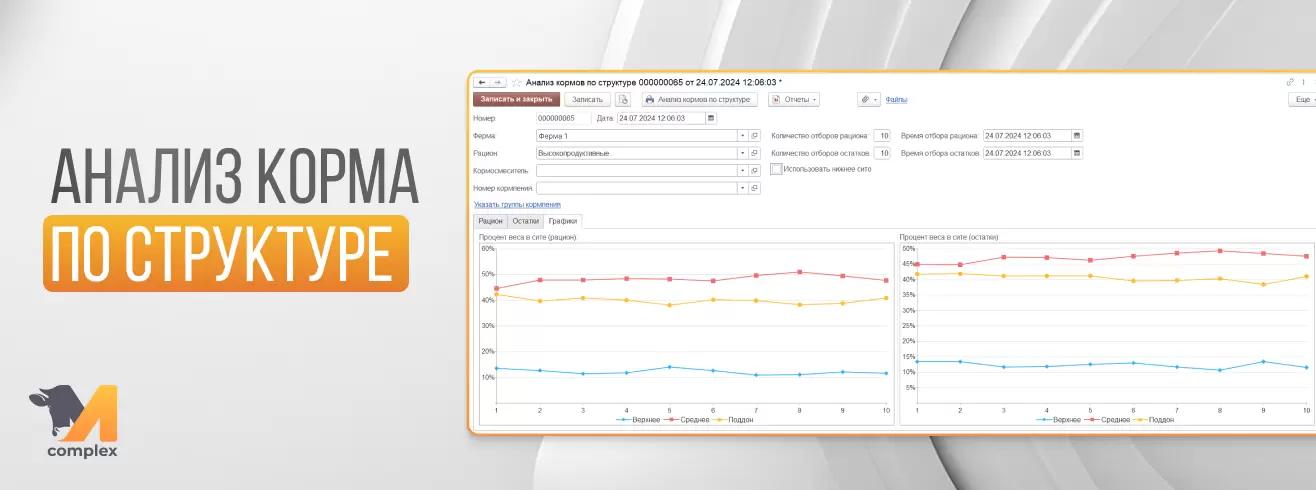The height and width of the screenshot is (490, 1316).
Task: Copy the document link using the chain icon
Action: tap(1290, 83)
